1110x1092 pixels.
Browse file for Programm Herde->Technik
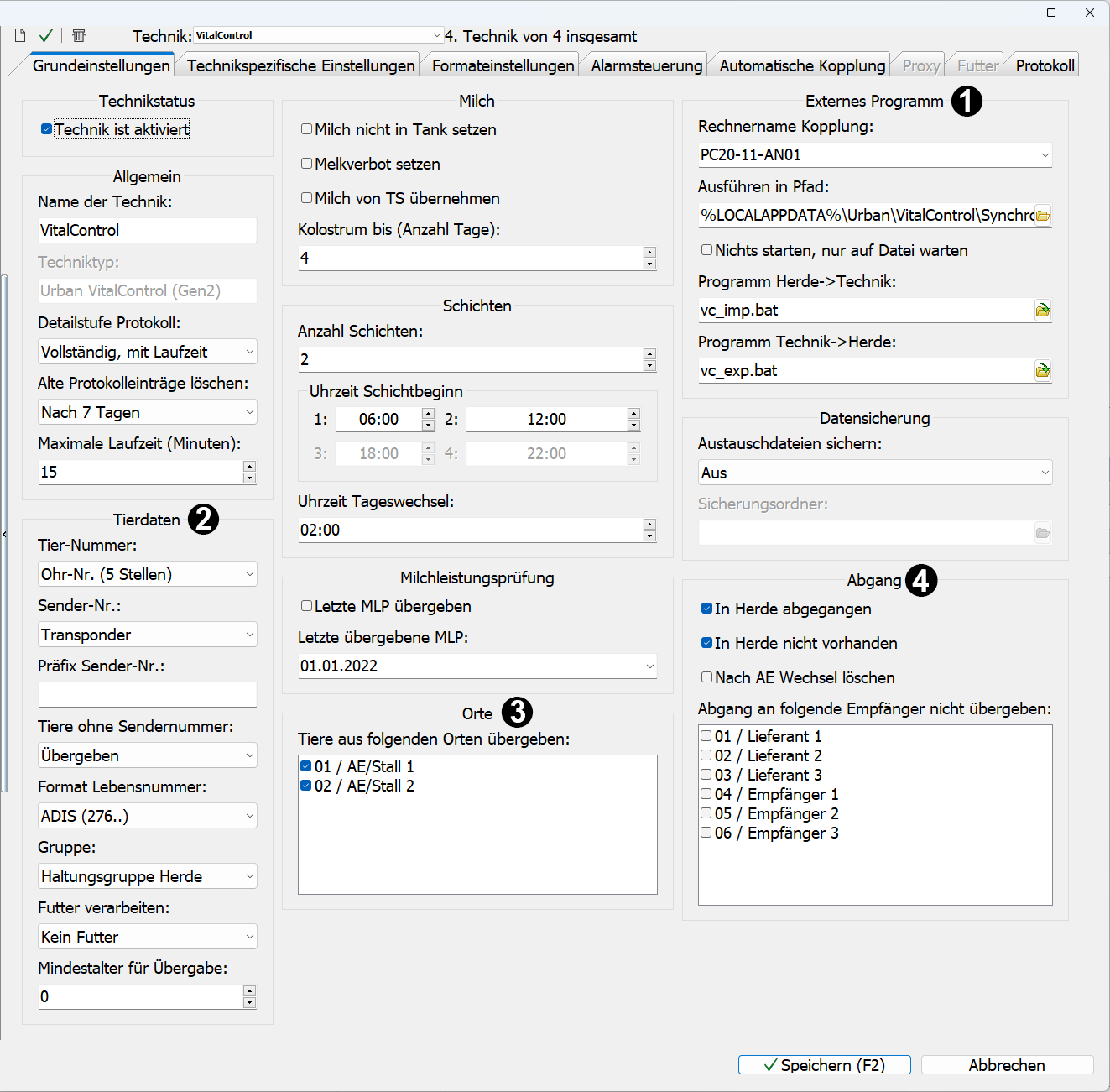(x=1043, y=311)
